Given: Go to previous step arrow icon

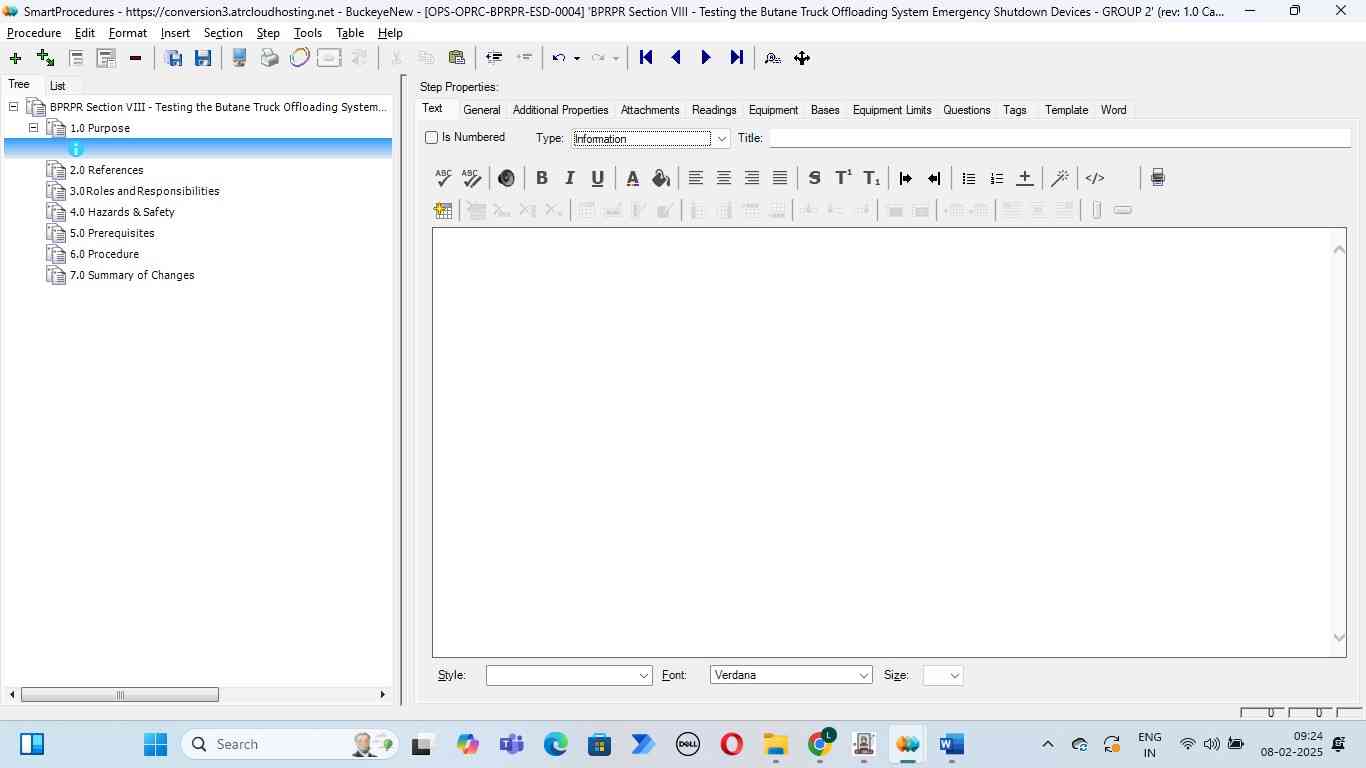Looking at the screenshot, I should pos(676,58).
